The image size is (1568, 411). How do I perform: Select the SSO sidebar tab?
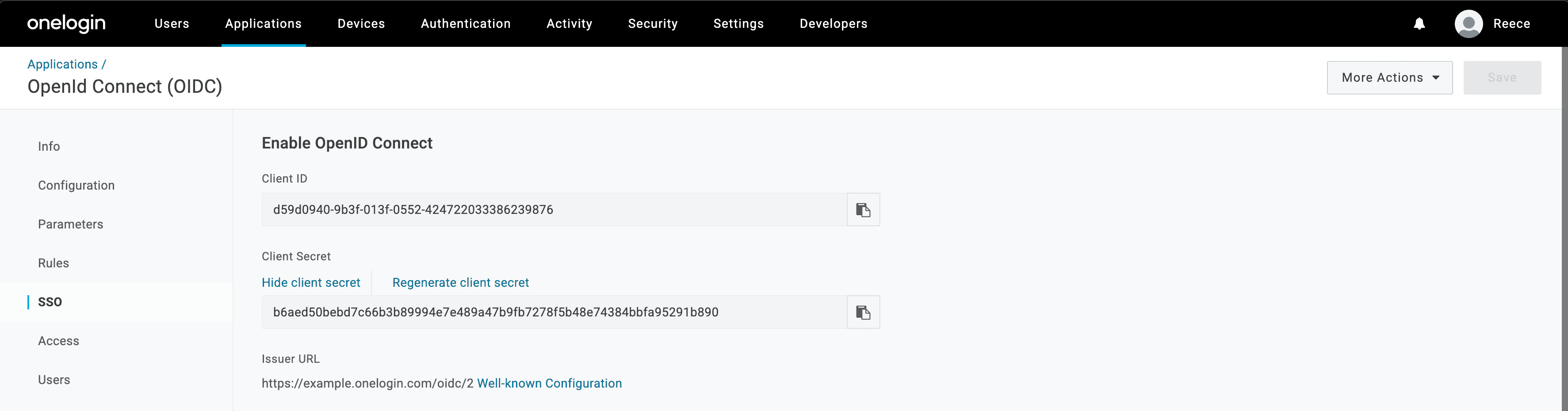click(50, 302)
